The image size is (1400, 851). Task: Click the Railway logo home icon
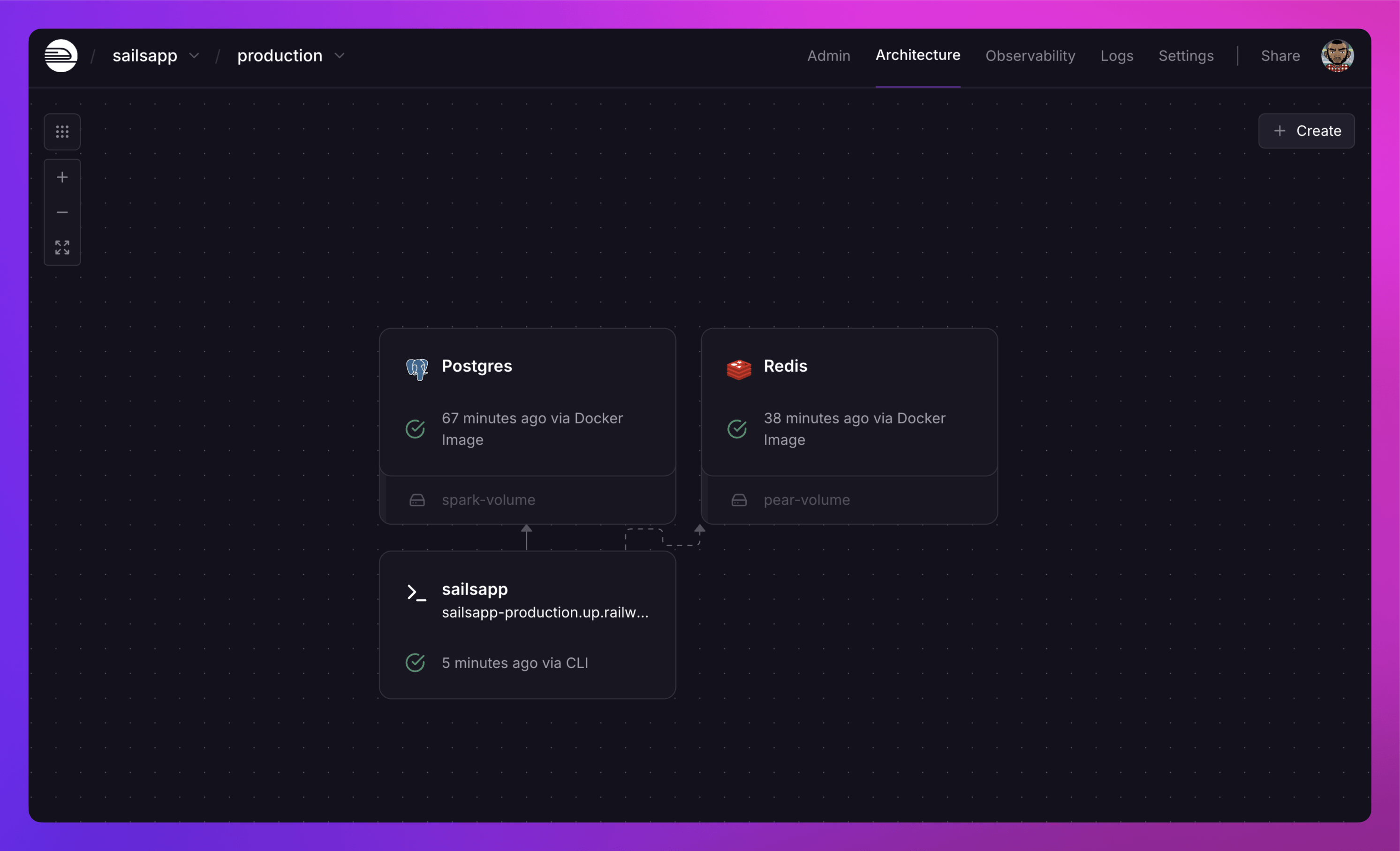pyautogui.click(x=61, y=56)
